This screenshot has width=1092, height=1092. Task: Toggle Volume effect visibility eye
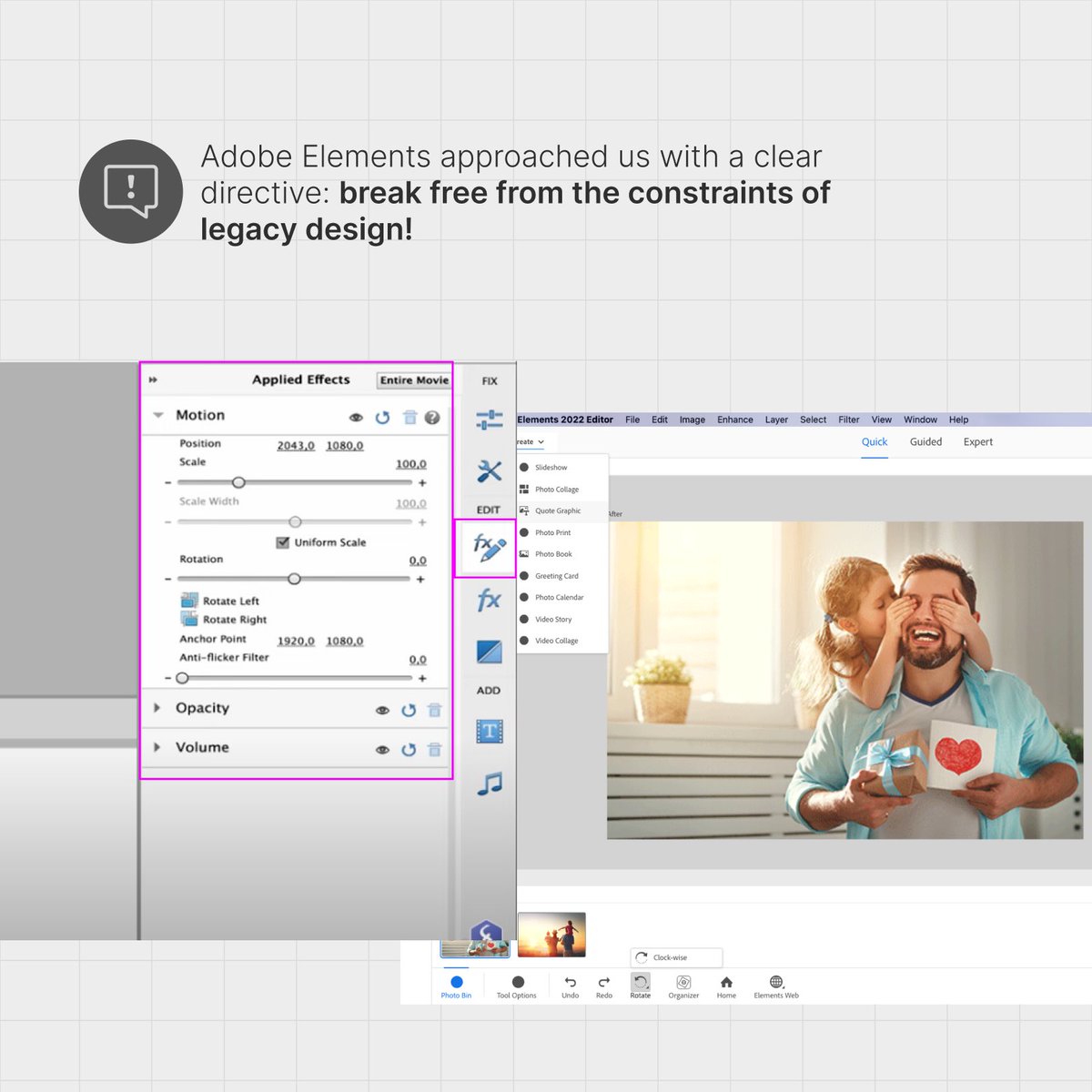(x=382, y=750)
